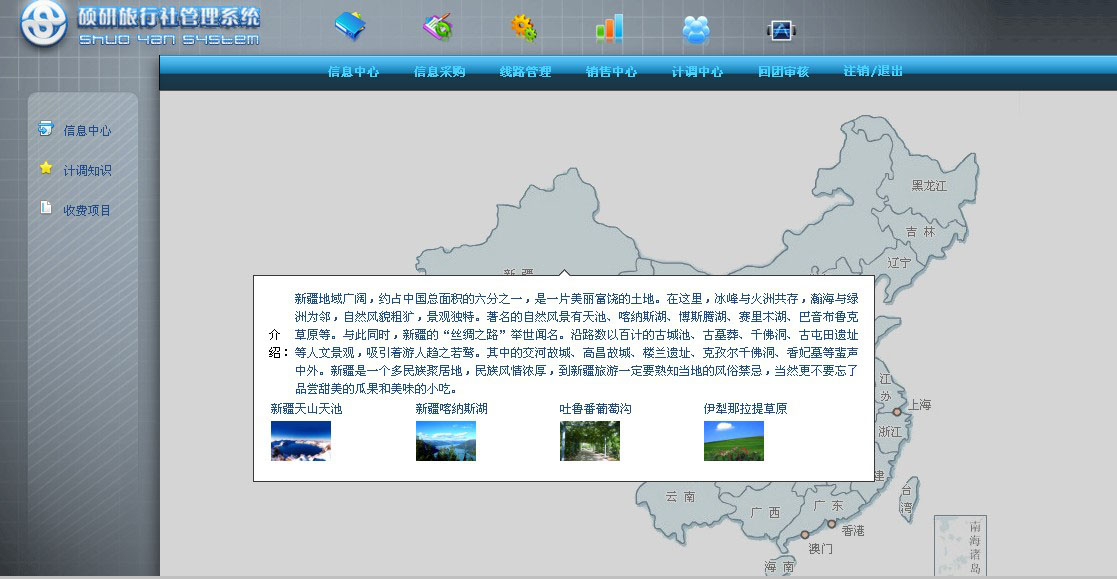This screenshot has width=1117, height=579.
Task: Click the purple shopping cart icon
Action: pos(437,27)
